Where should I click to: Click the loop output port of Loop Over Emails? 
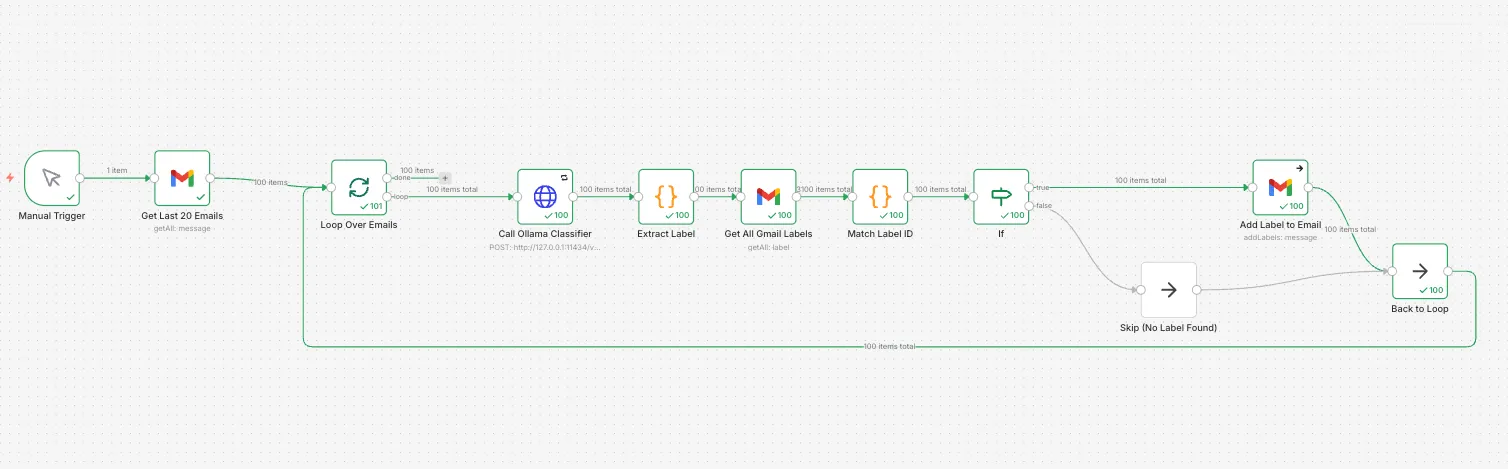pyautogui.click(x=387, y=196)
